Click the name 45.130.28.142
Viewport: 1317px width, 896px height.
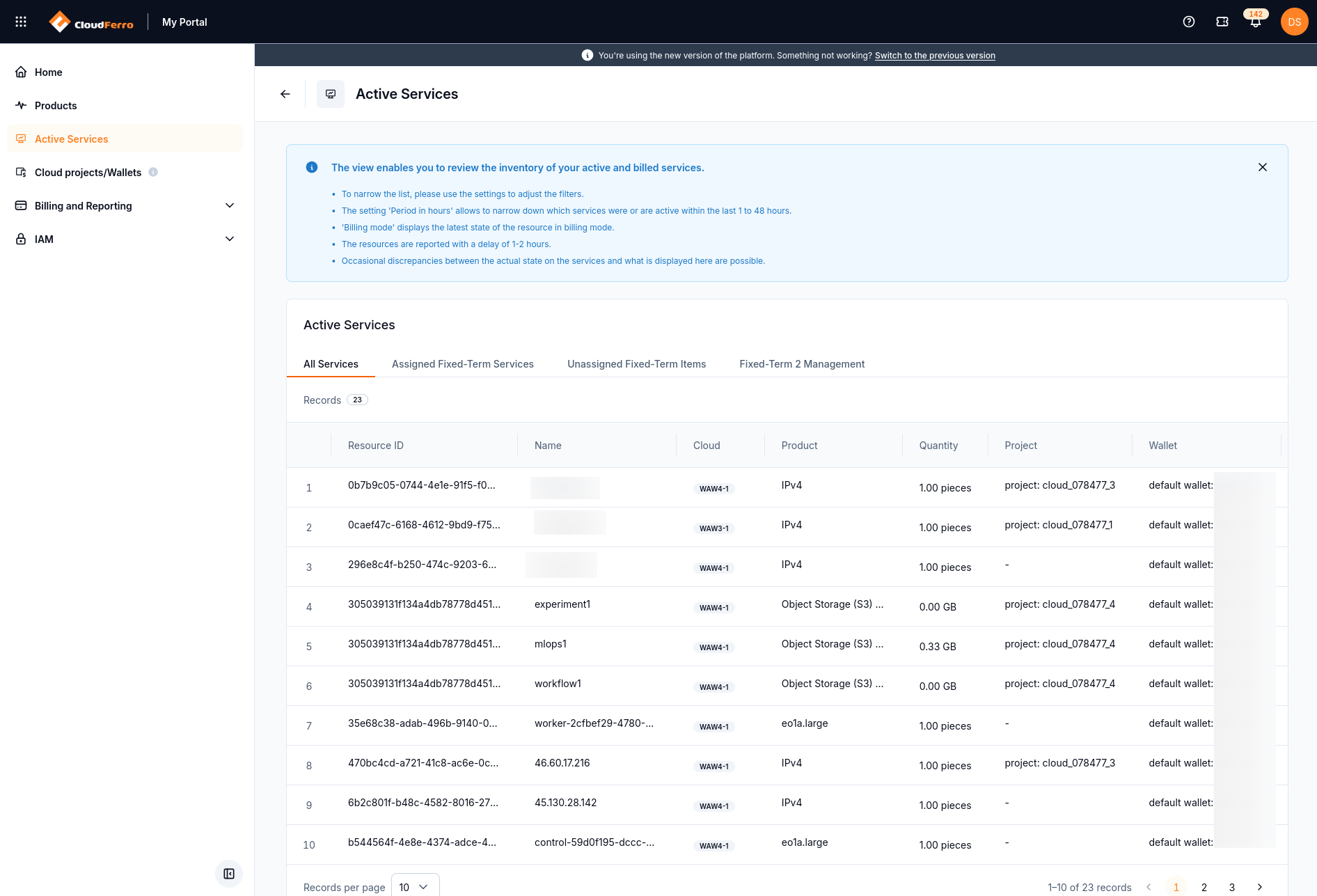pos(566,803)
